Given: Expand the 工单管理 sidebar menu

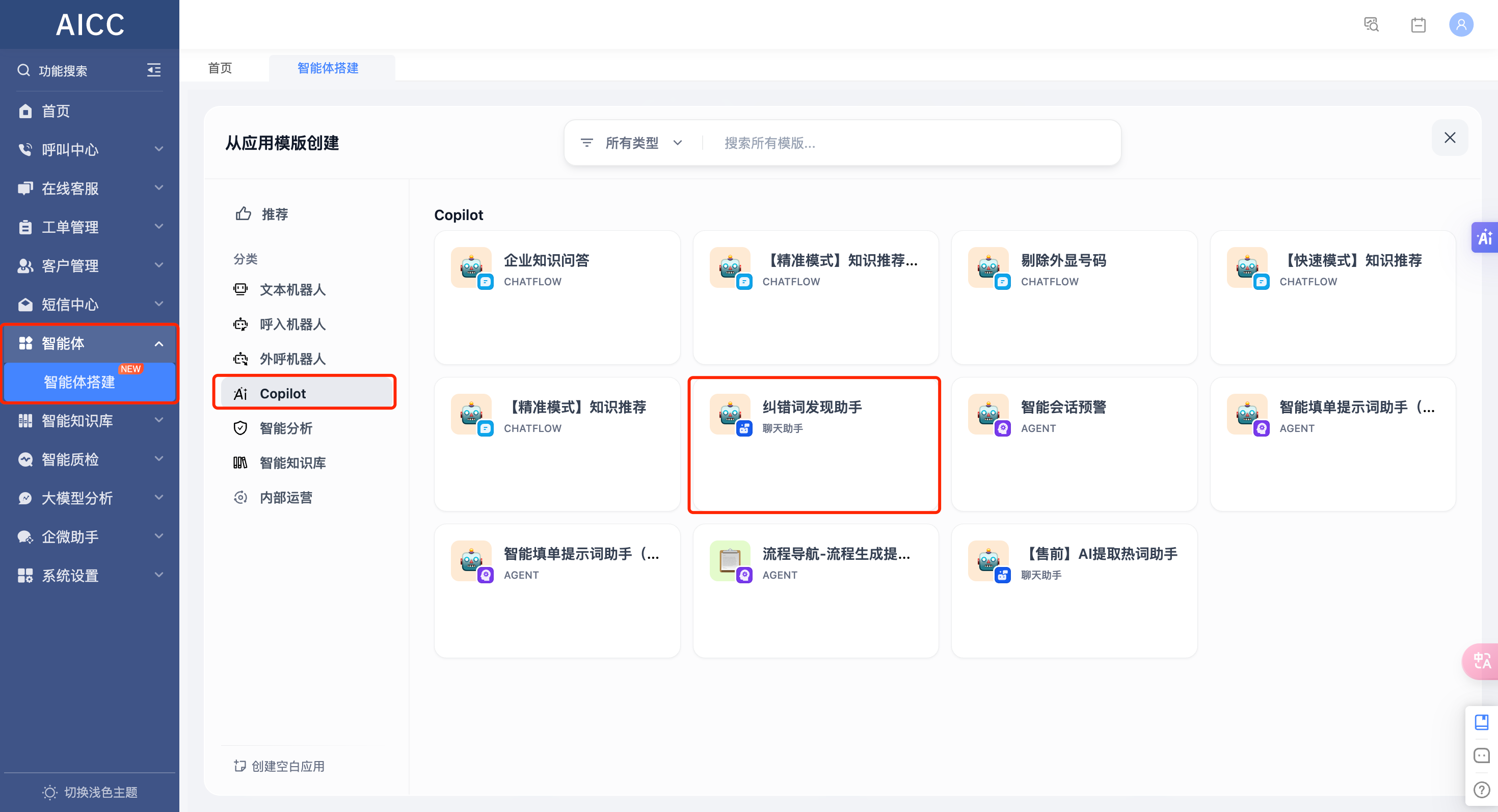Looking at the screenshot, I should [90, 227].
